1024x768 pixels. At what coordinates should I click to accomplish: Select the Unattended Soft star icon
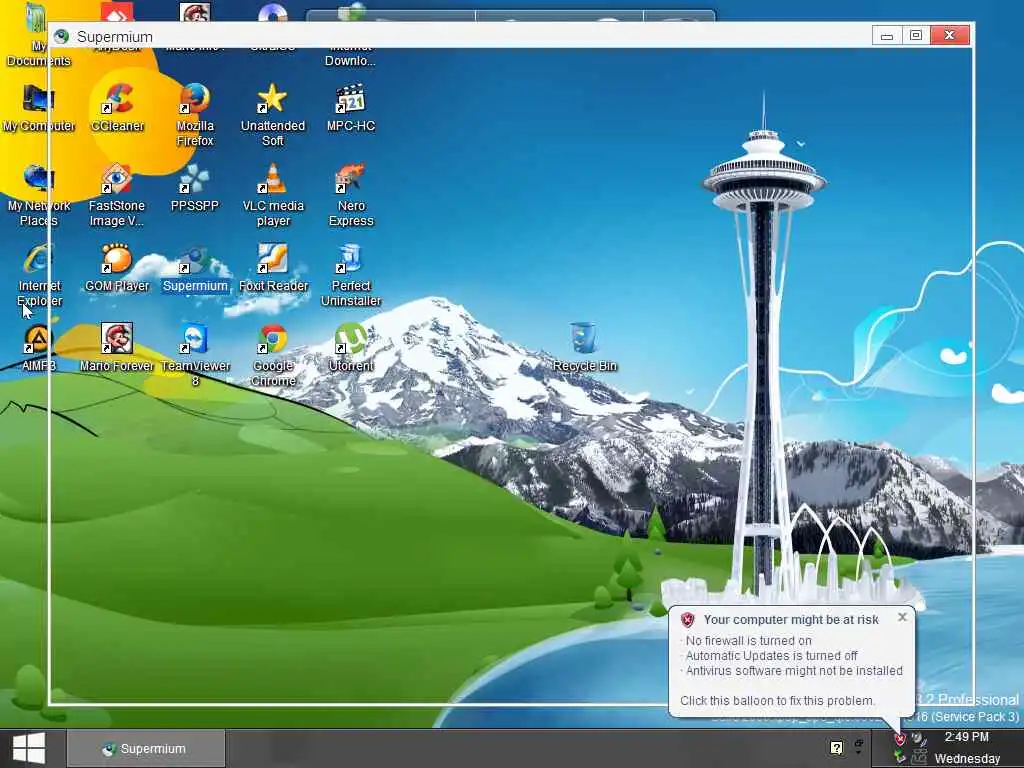[x=273, y=114]
